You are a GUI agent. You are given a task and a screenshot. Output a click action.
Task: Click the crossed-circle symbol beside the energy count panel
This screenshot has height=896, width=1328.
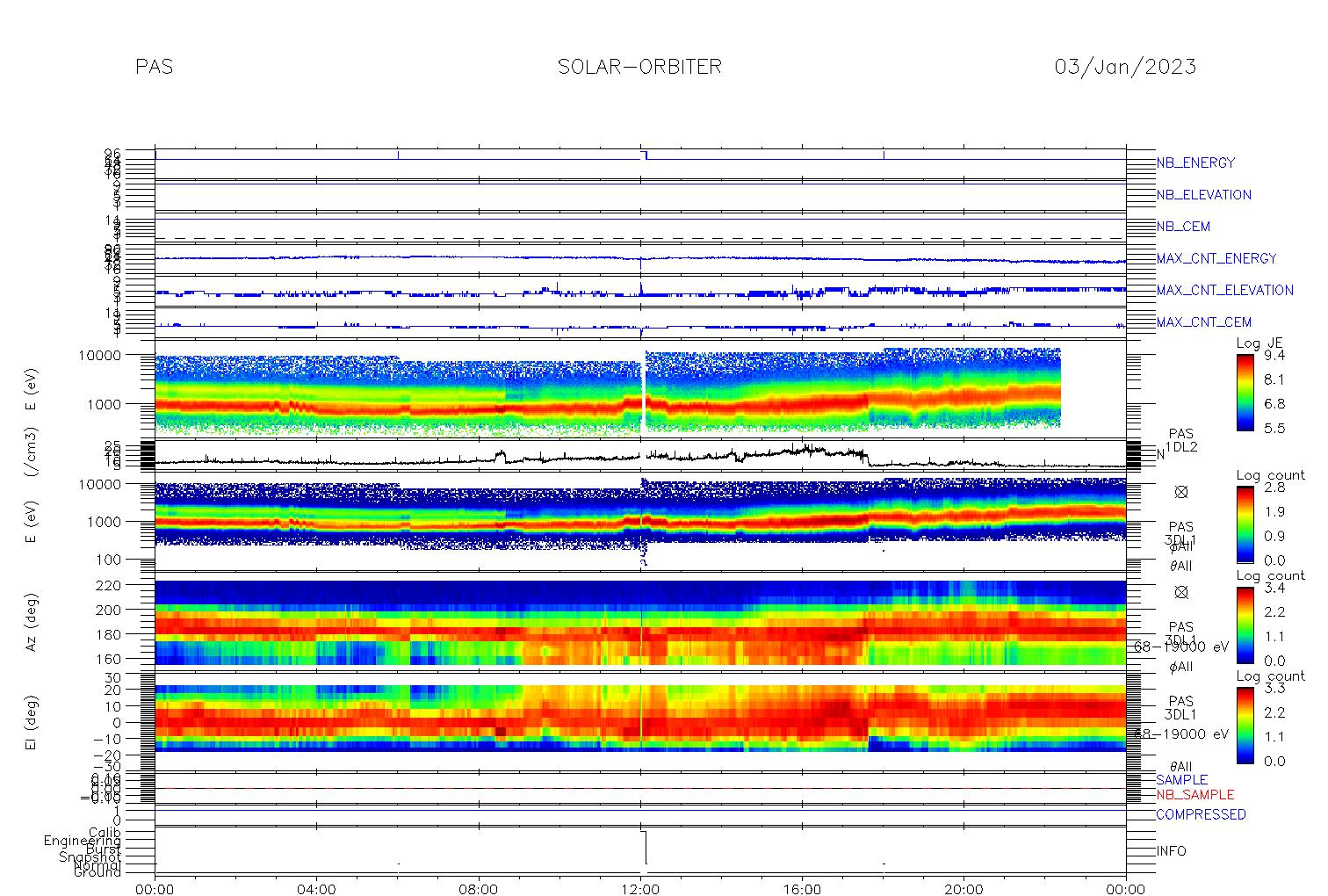click(1181, 493)
